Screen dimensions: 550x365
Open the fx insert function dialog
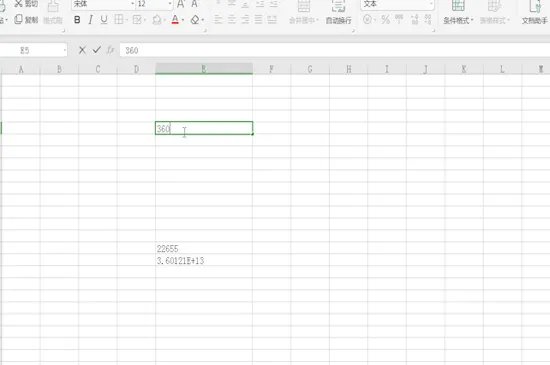(x=110, y=50)
